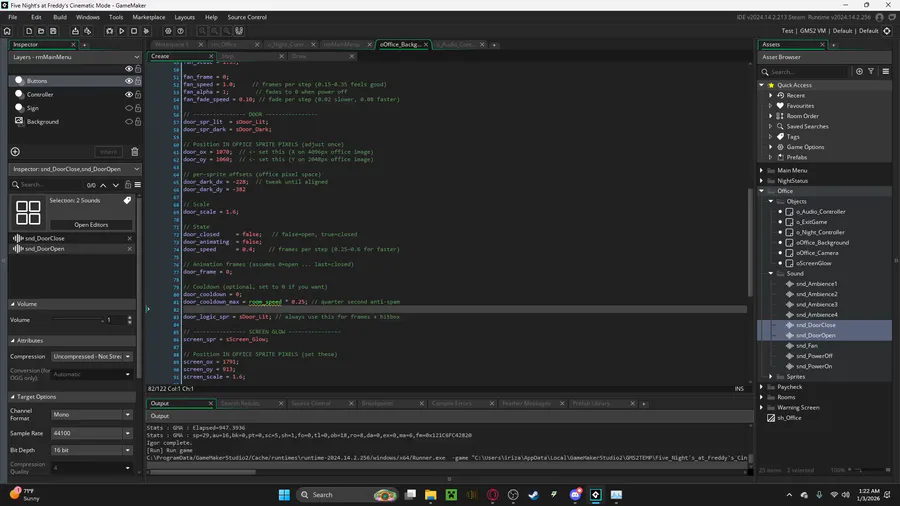Open the Compression dropdown
900x506 pixels.
tap(92, 356)
